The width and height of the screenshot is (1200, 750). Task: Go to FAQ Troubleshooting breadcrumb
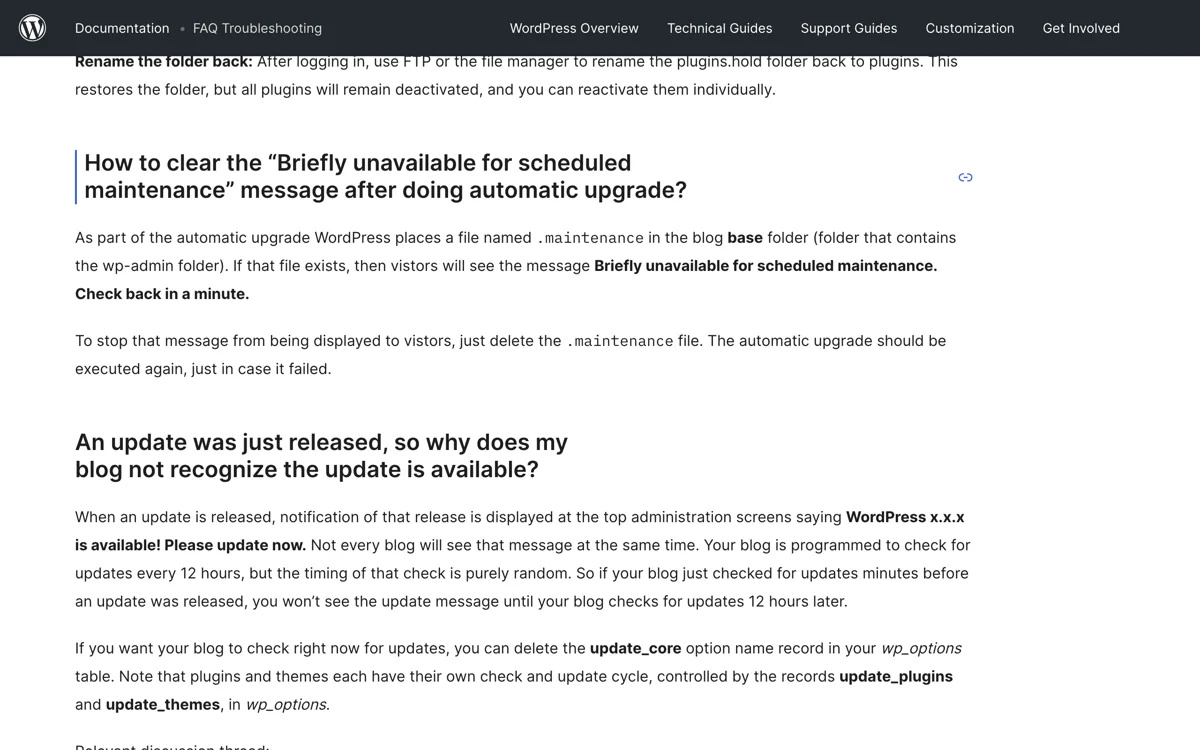(x=257, y=28)
